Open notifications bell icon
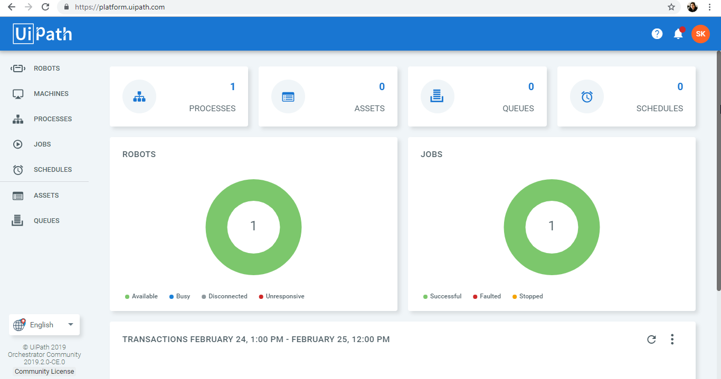The image size is (721, 379). [x=679, y=34]
